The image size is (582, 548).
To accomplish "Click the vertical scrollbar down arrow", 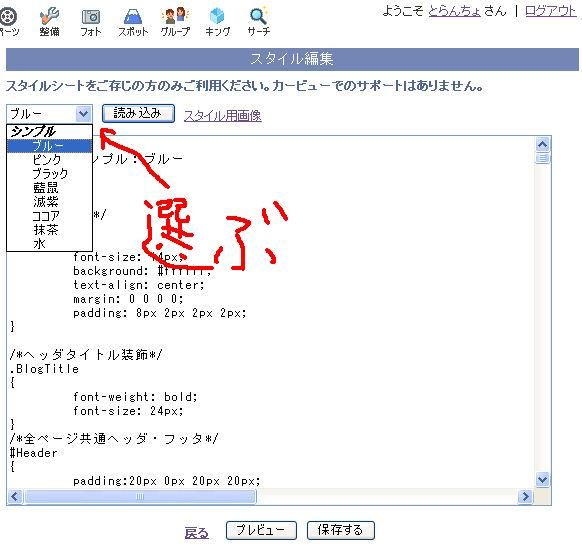I will click(x=543, y=480).
